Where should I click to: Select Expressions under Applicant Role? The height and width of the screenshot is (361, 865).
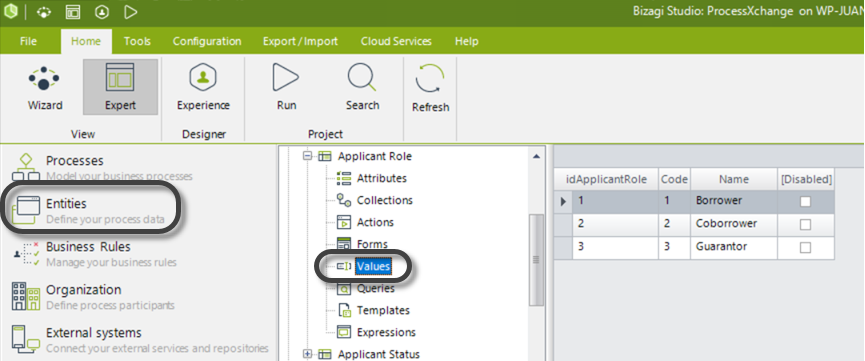[386, 332]
